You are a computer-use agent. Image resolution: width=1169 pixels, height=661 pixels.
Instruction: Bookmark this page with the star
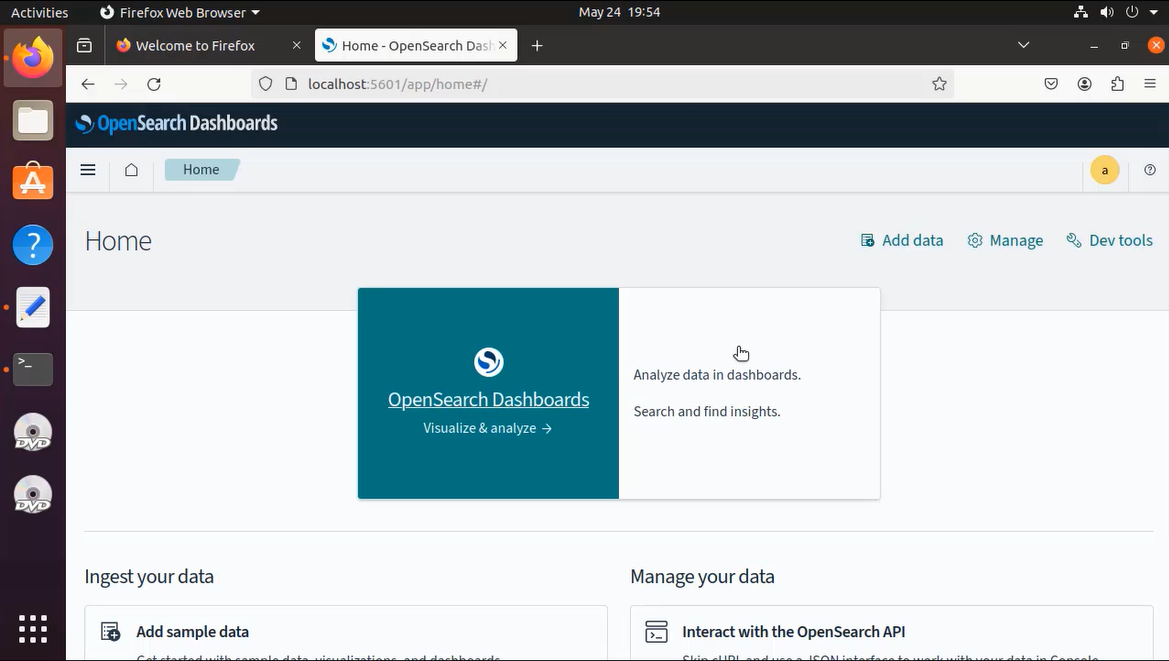(x=939, y=84)
